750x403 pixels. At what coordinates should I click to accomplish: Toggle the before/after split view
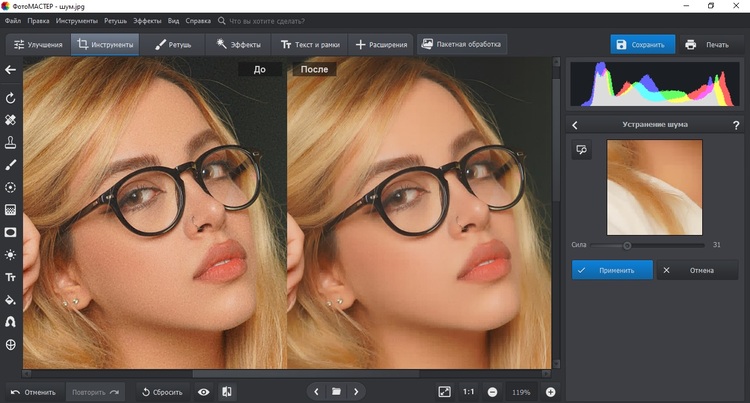click(227, 391)
